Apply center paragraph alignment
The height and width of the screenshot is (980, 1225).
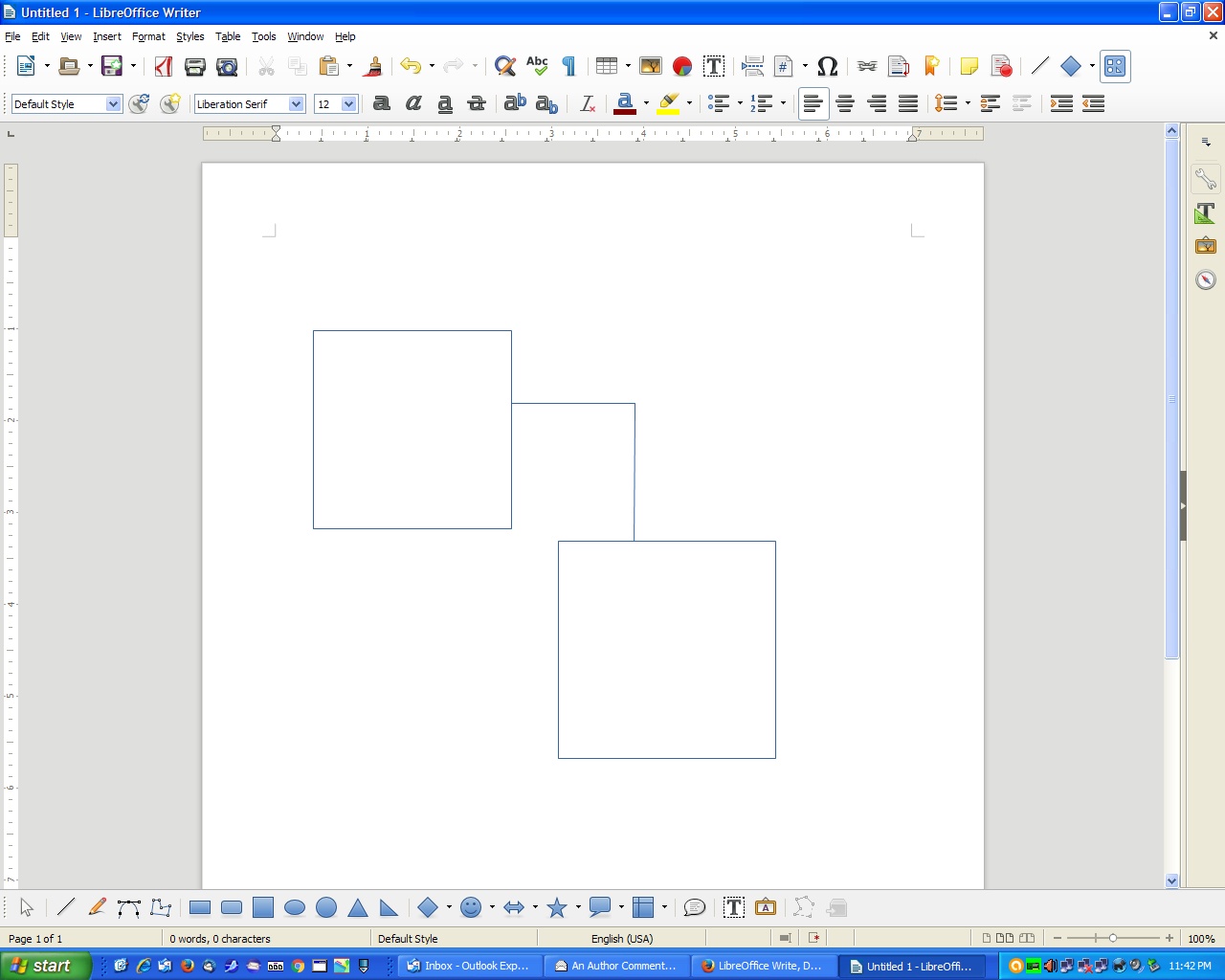(845, 103)
